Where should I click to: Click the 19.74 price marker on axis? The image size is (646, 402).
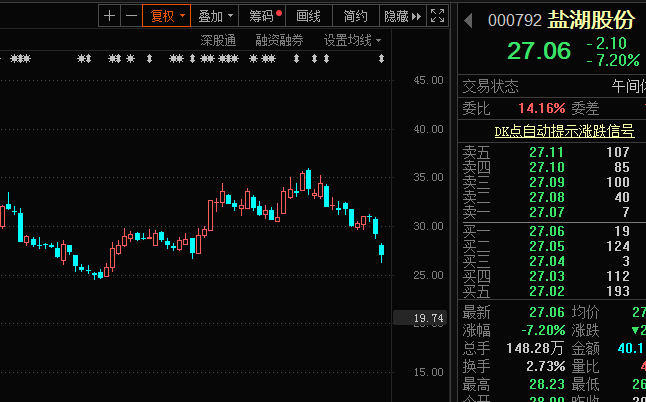427,319
